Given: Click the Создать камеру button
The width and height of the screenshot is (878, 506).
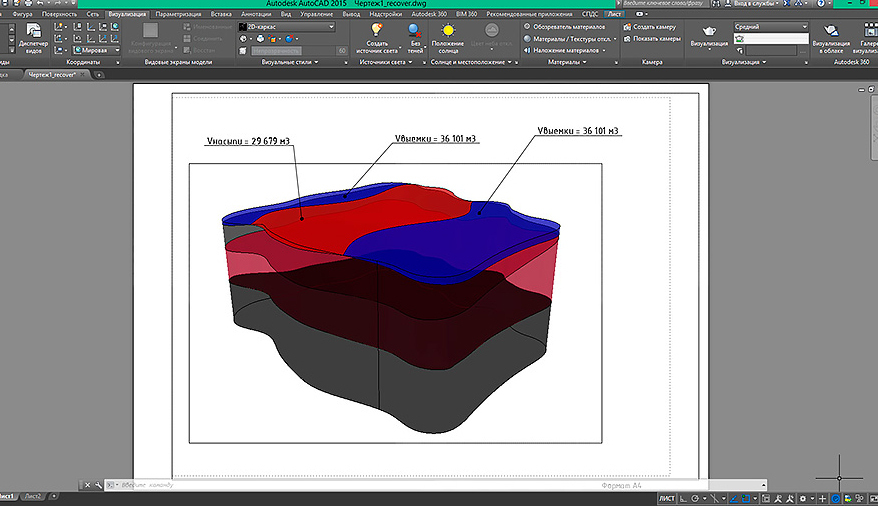Looking at the screenshot, I should (x=652, y=27).
